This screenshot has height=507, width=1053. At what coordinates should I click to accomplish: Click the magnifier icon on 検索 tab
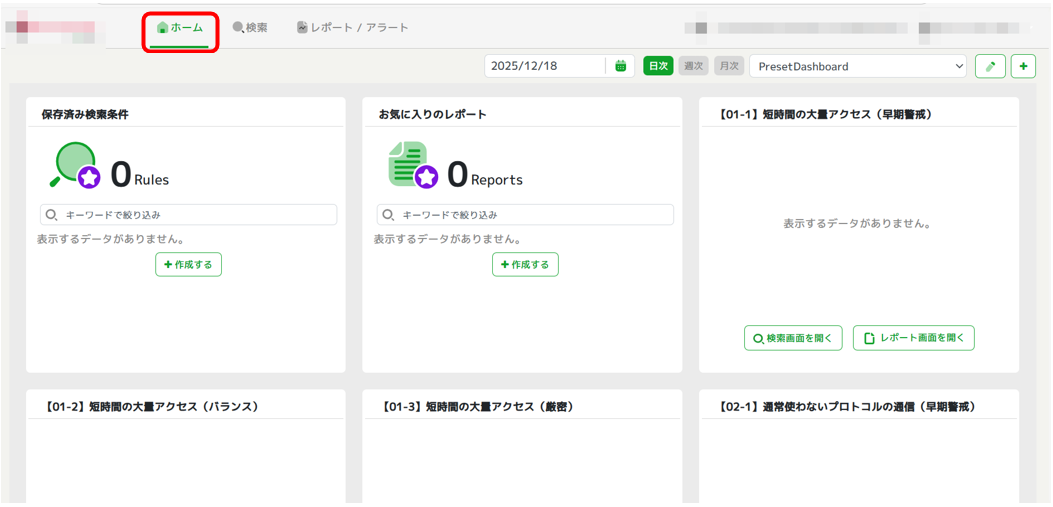(238, 28)
